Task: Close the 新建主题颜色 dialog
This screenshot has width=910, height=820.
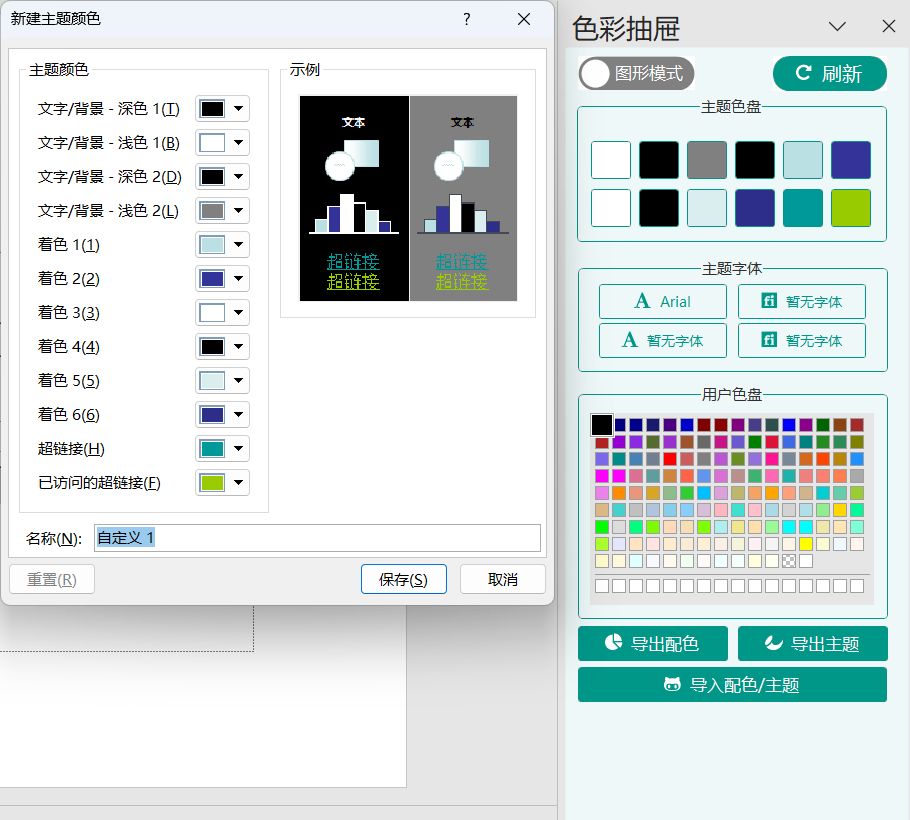Action: click(523, 19)
